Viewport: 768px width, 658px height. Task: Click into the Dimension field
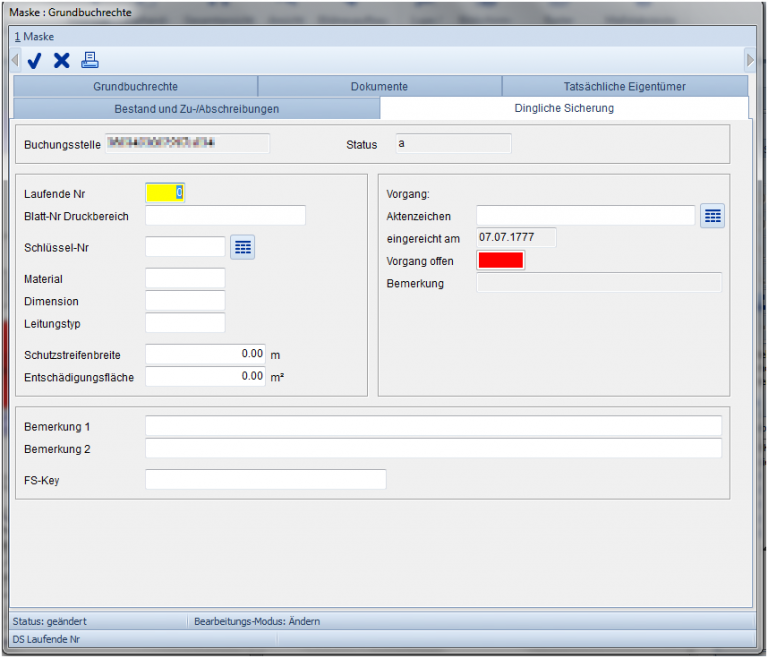185,300
